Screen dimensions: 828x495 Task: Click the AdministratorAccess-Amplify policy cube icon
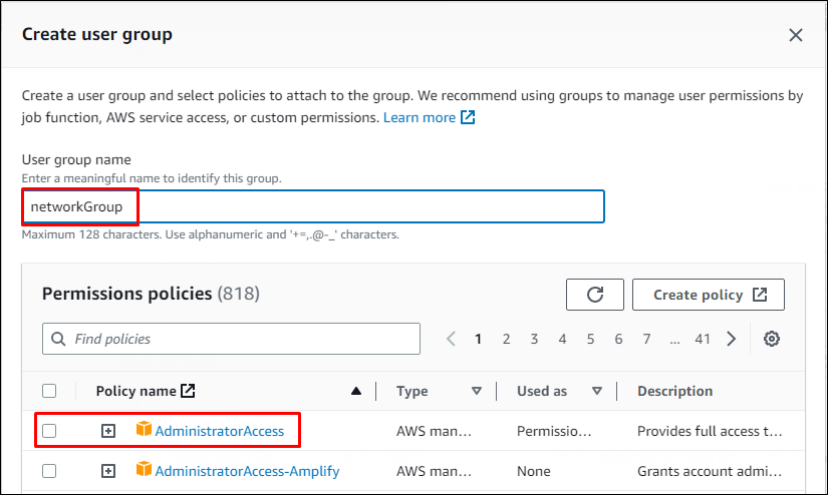point(143,471)
